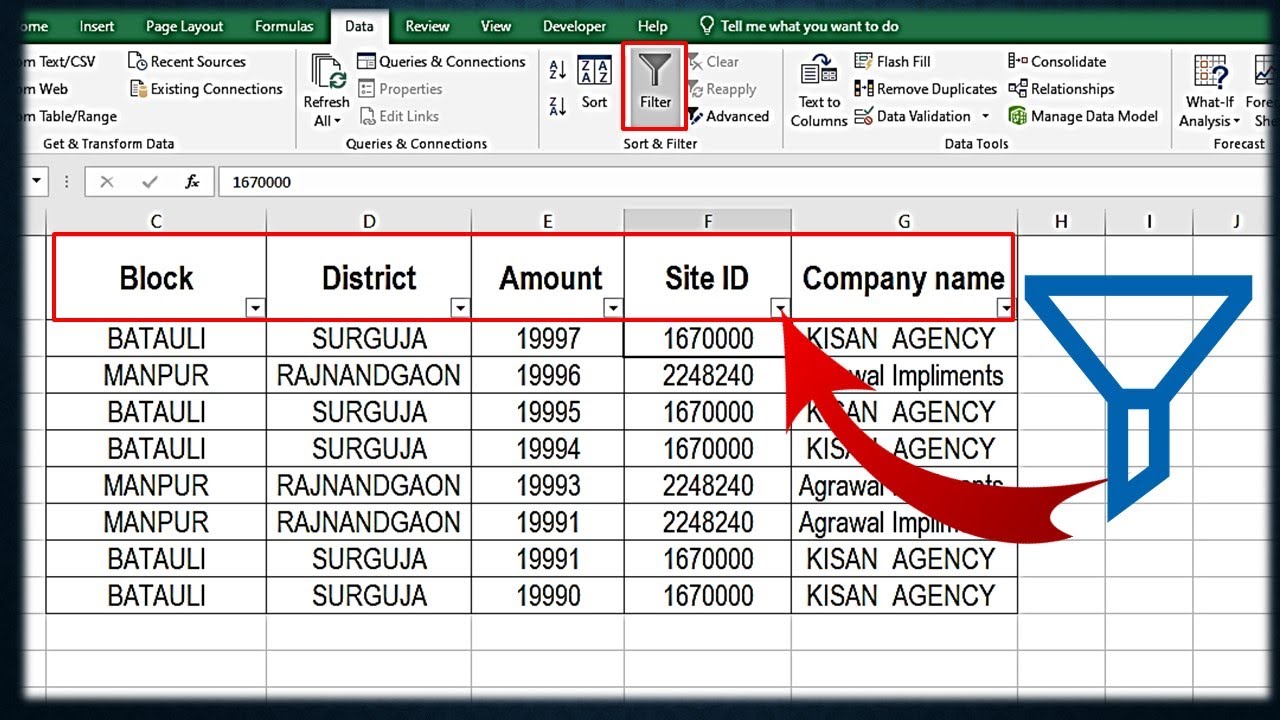Open Site ID filter dropdown

click(780, 308)
